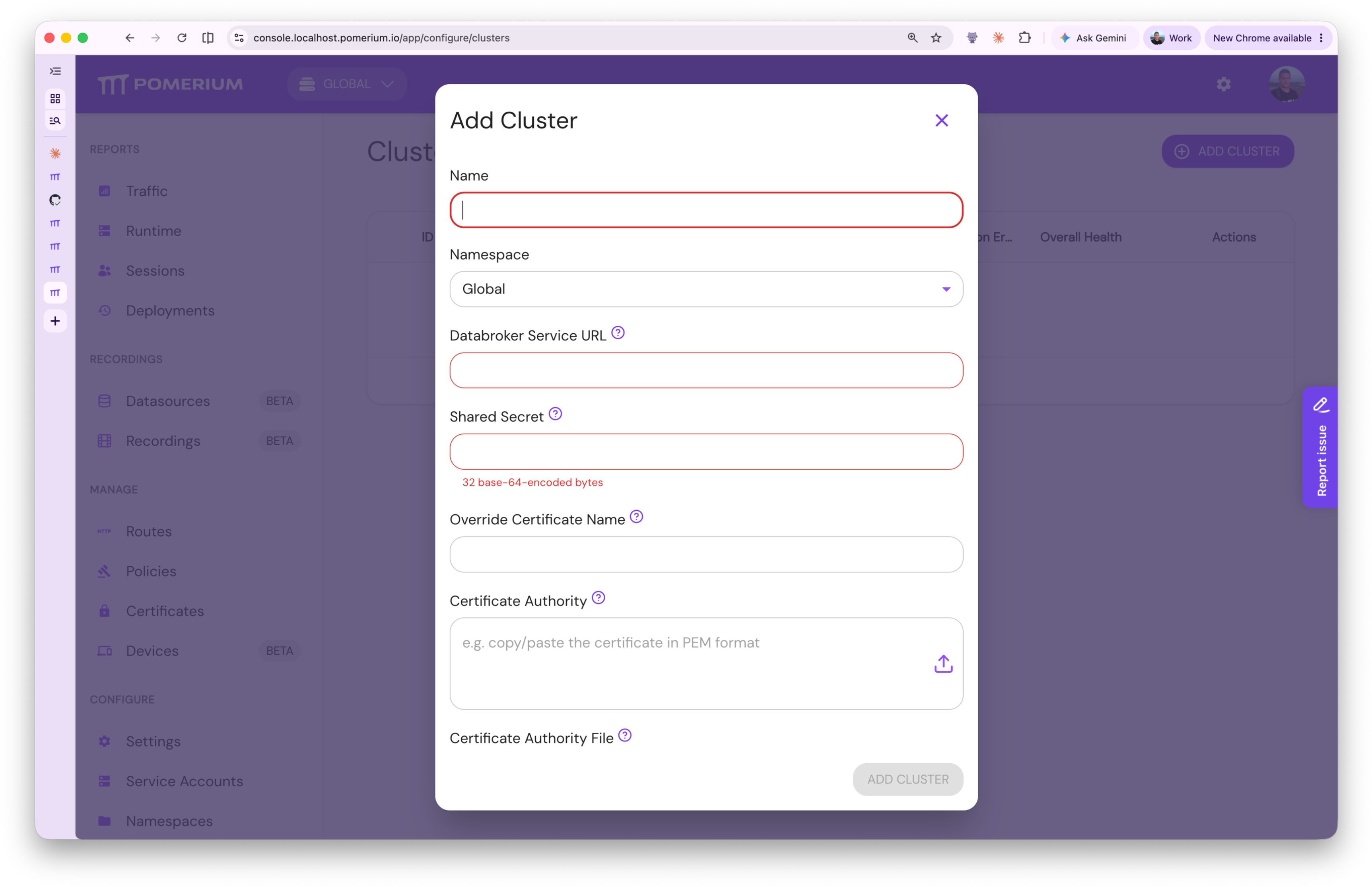Open Routes in sidebar
This screenshot has height=887, width=1372.
pyautogui.click(x=149, y=531)
